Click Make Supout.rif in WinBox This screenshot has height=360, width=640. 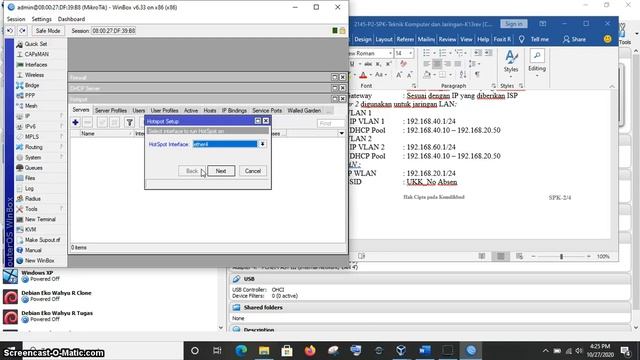42,240
